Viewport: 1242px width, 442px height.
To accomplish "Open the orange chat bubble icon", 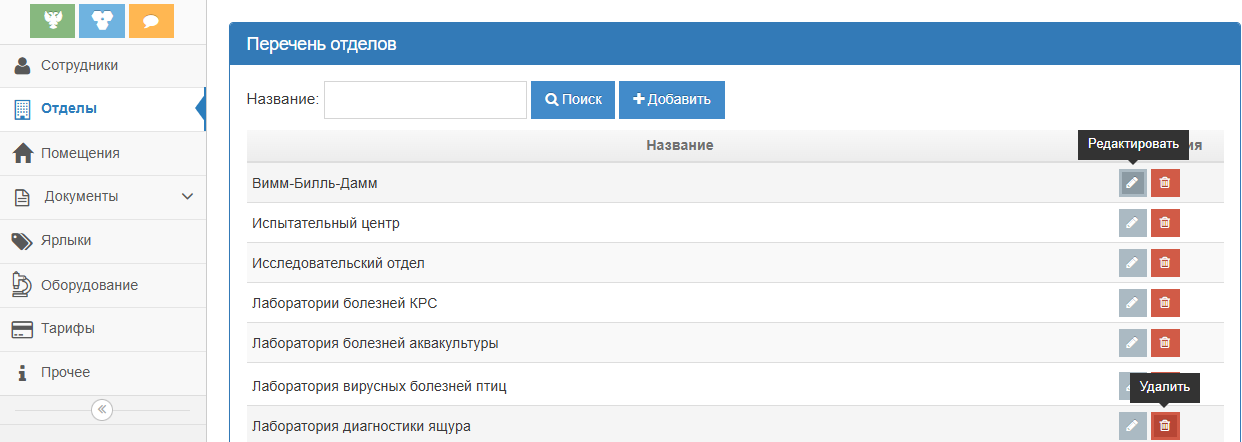I will pyautogui.click(x=151, y=20).
